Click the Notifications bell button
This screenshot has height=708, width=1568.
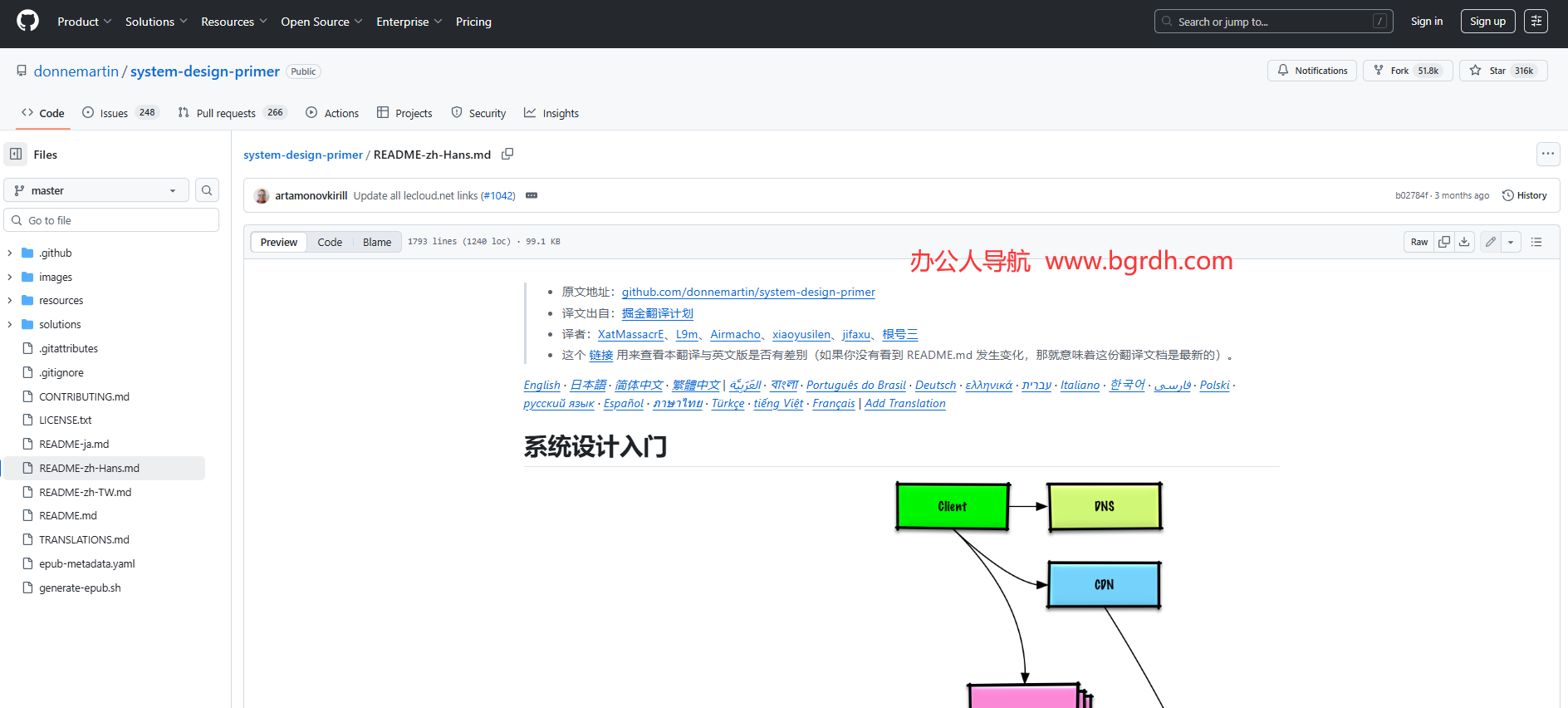coord(1311,71)
